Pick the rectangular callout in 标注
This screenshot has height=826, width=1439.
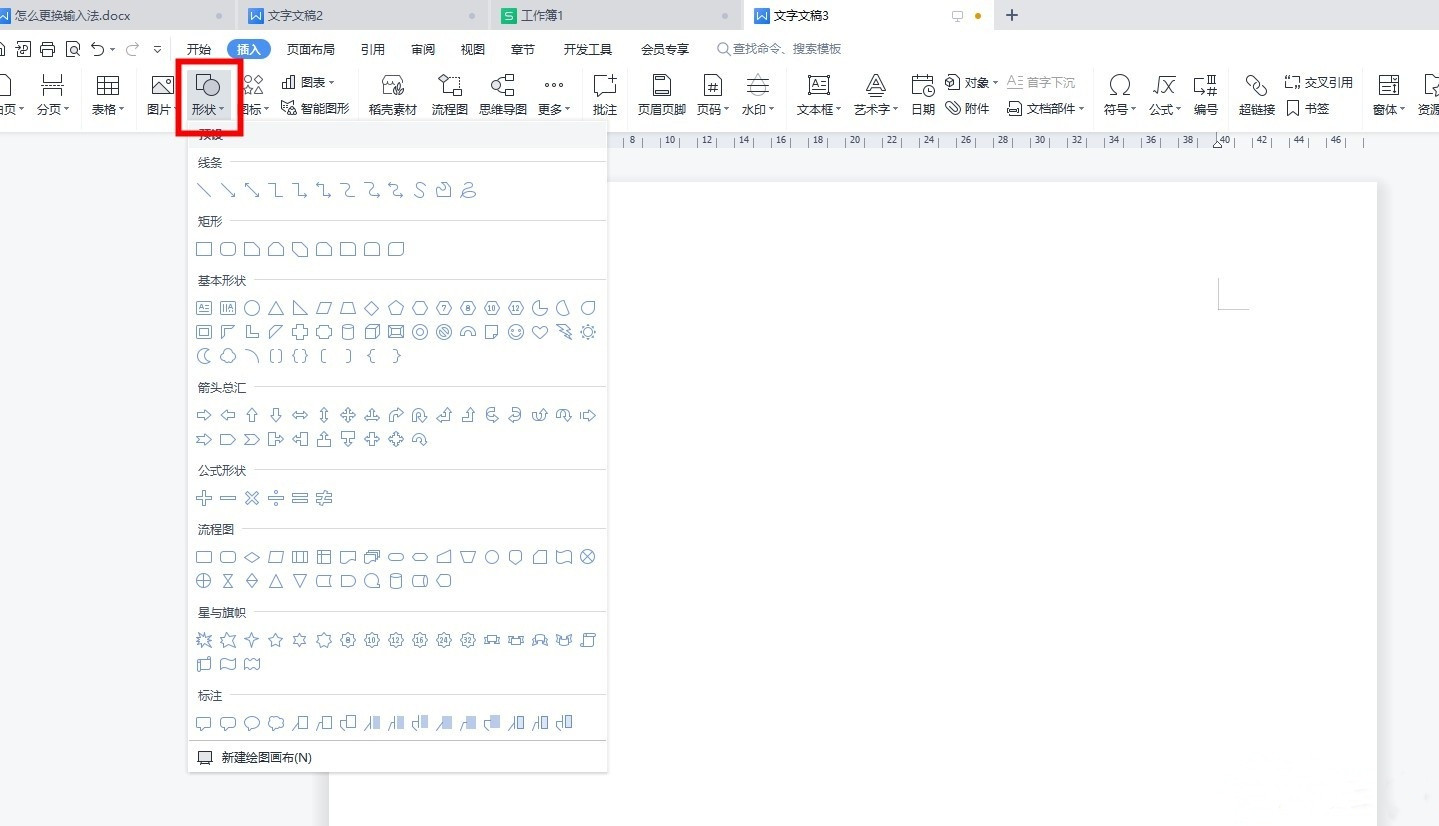tap(204, 723)
